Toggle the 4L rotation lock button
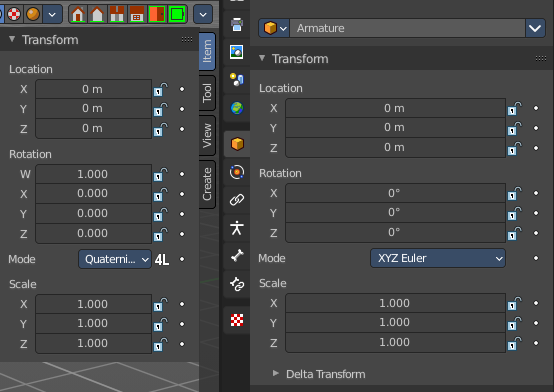The image size is (554, 392). (162, 260)
